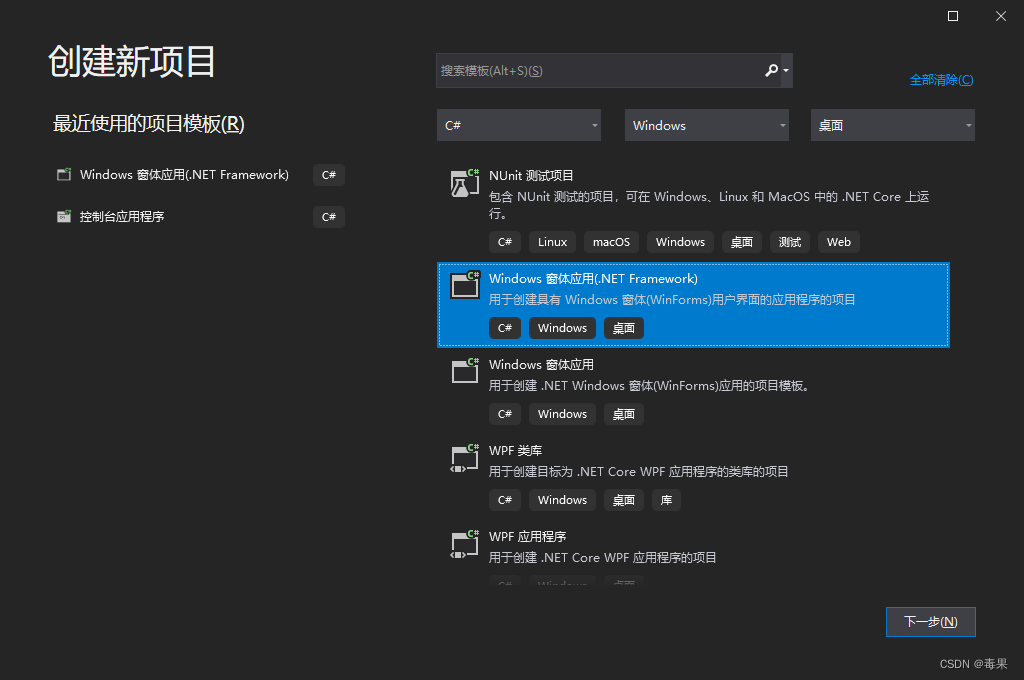Click the 全部清除 link

[x=941, y=79]
